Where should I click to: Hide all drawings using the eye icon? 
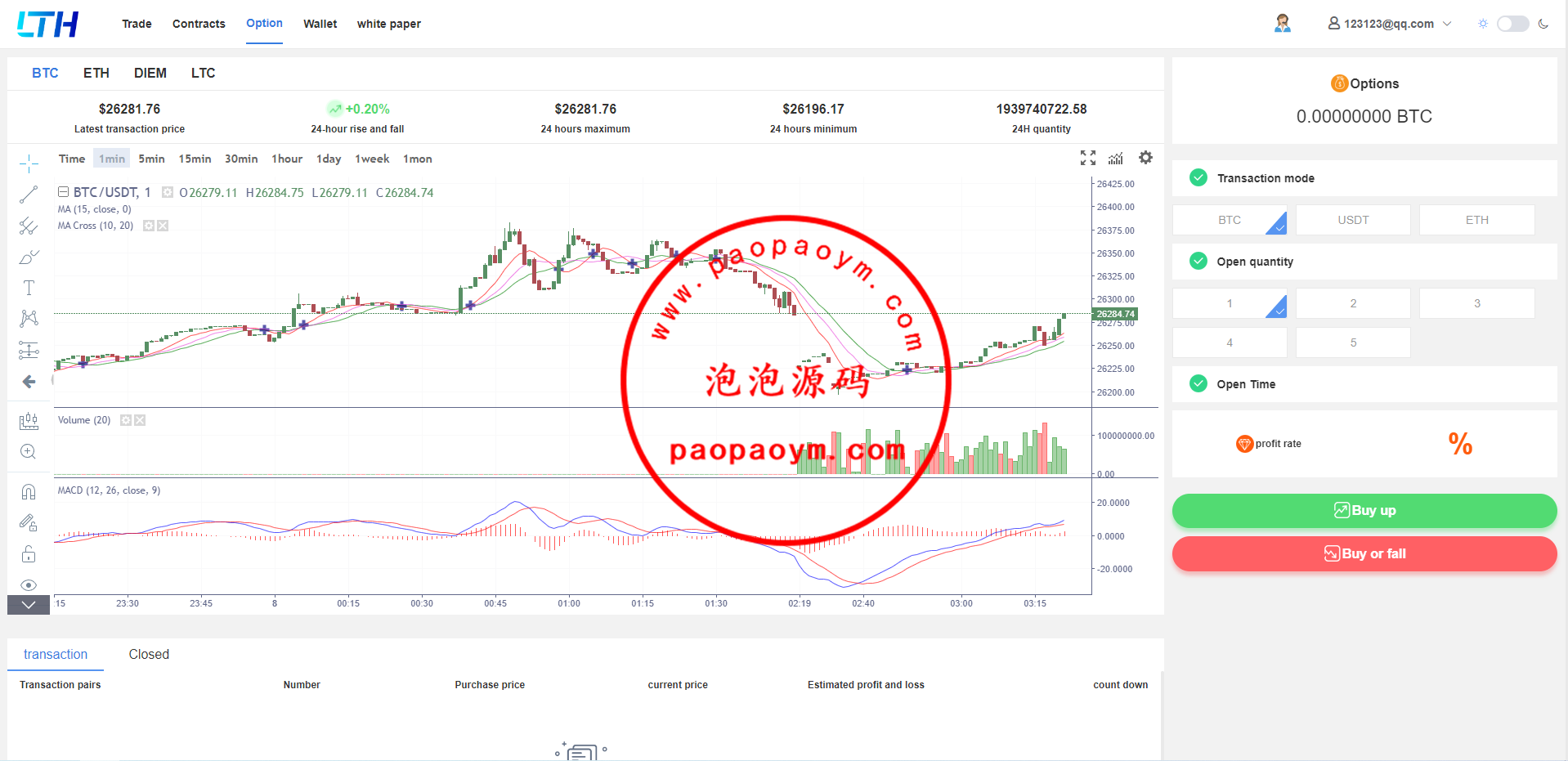pyautogui.click(x=29, y=584)
